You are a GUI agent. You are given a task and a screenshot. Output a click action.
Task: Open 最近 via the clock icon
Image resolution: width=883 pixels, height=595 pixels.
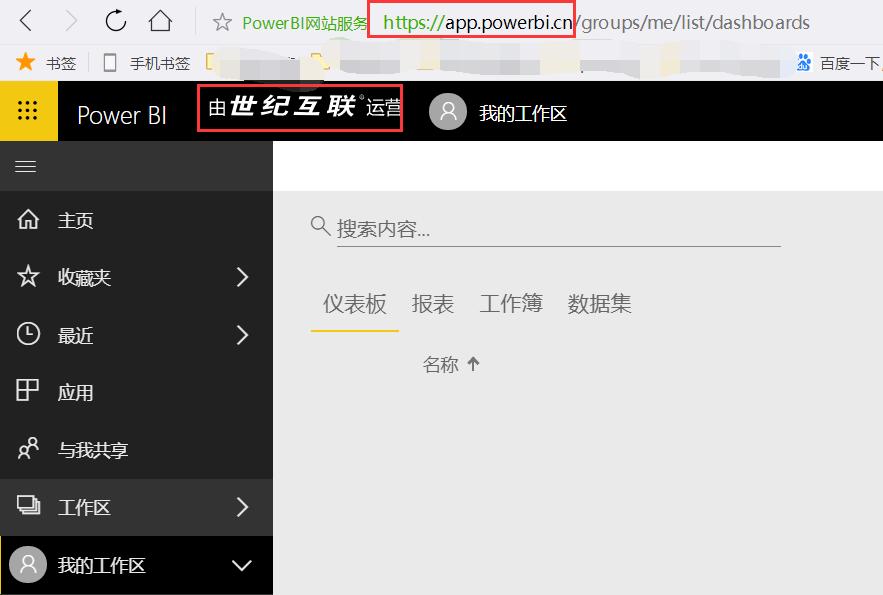pyautogui.click(x=27, y=335)
